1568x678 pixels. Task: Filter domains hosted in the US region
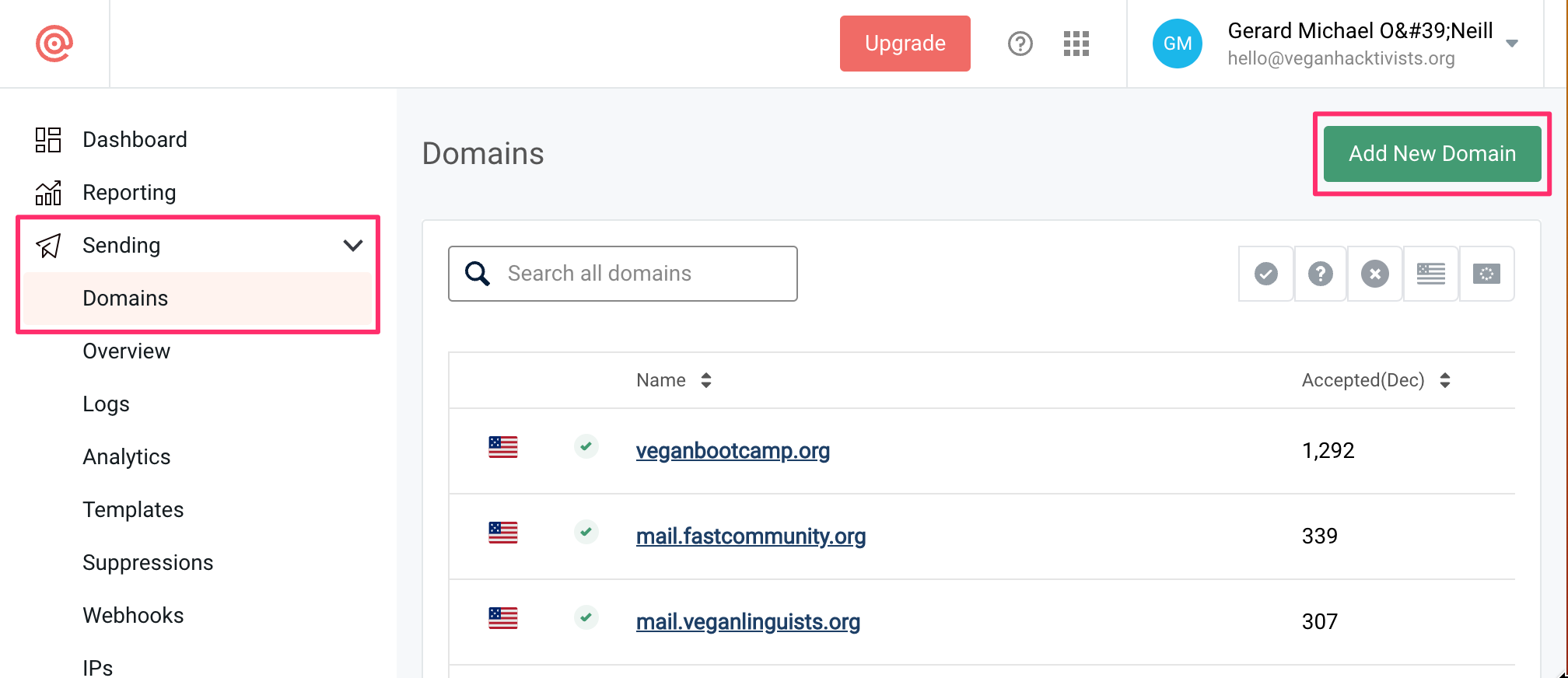click(1430, 274)
